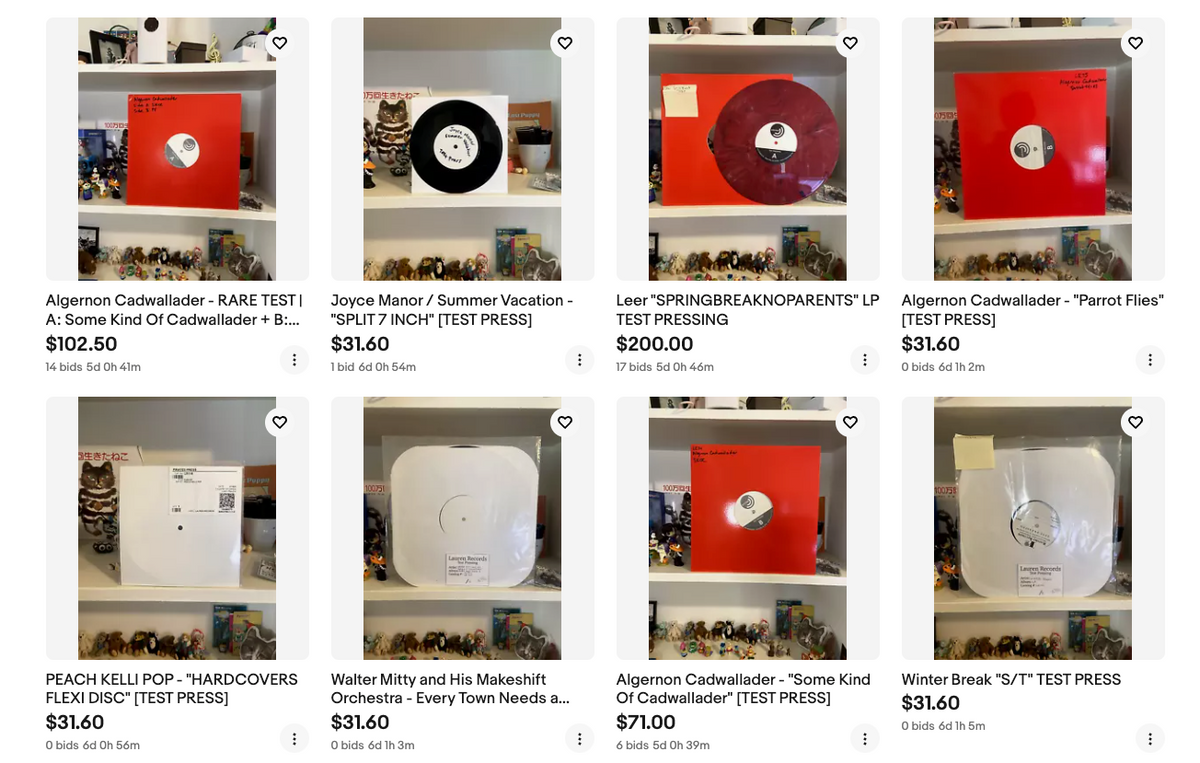Open three-dot menu for Leer LP listing
The image size is (1200, 763).
pyautogui.click(x=864, y=359)
